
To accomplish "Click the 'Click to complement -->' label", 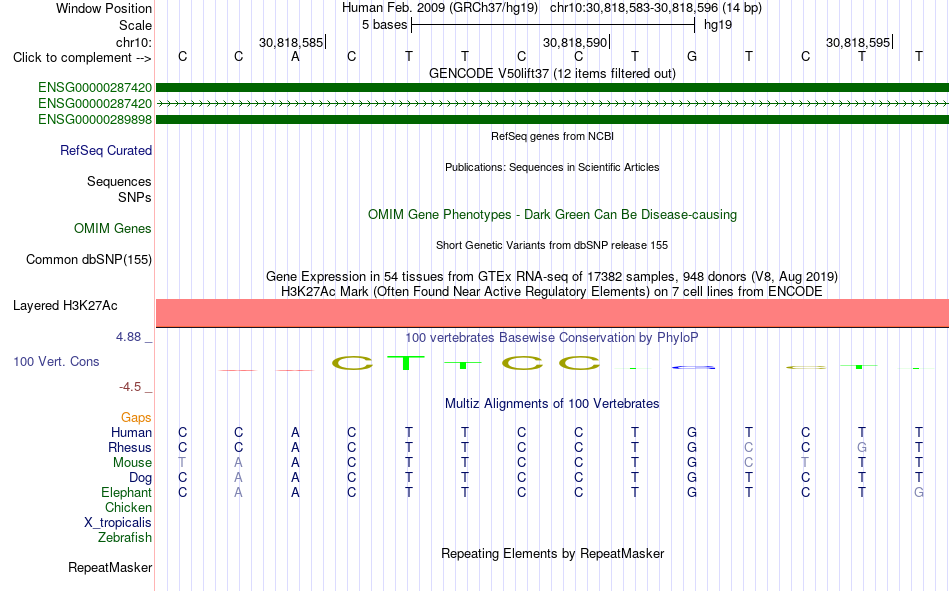I will click(82, 58).
